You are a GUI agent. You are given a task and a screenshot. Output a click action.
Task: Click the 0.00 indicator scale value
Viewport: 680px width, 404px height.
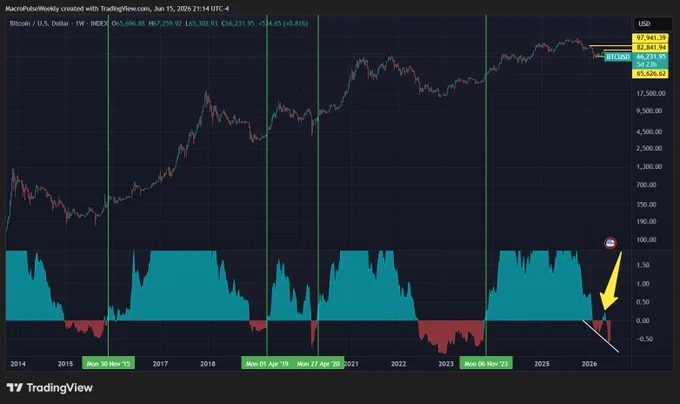pos(643,320)
